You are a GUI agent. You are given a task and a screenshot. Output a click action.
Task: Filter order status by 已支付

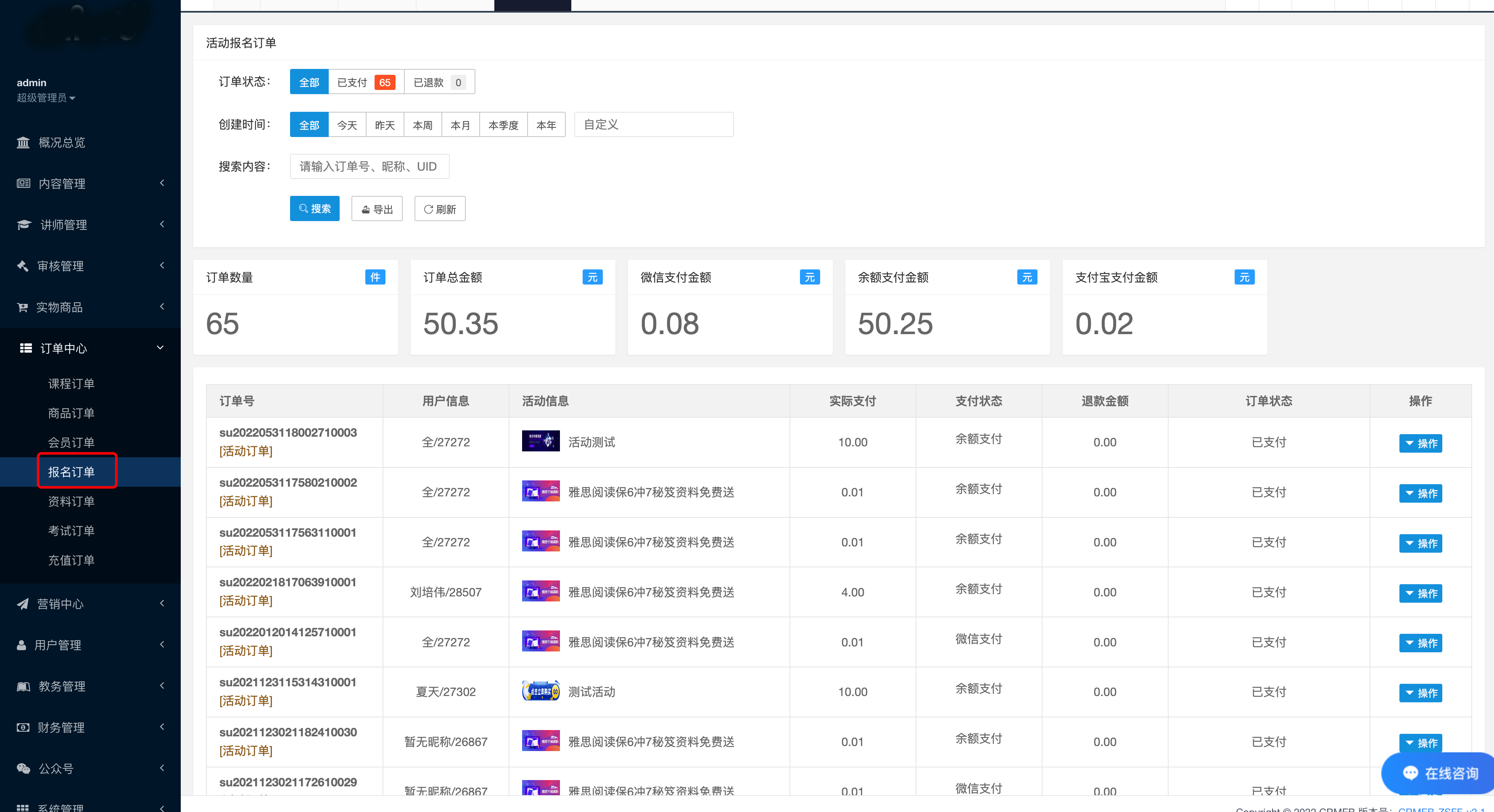pyautogui.click(x=366, y=82)
